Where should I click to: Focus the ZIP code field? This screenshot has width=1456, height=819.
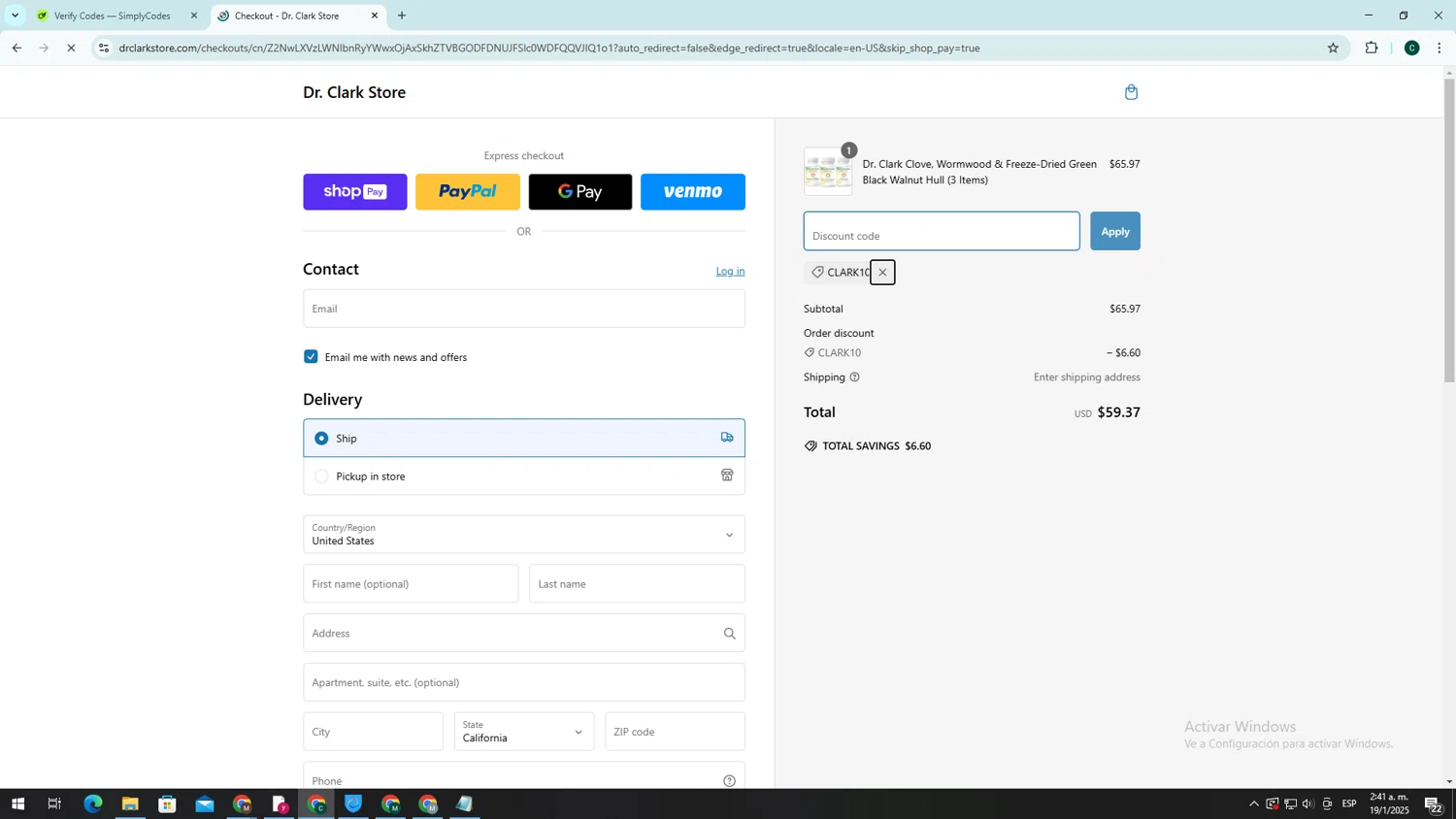click(675, 732)
